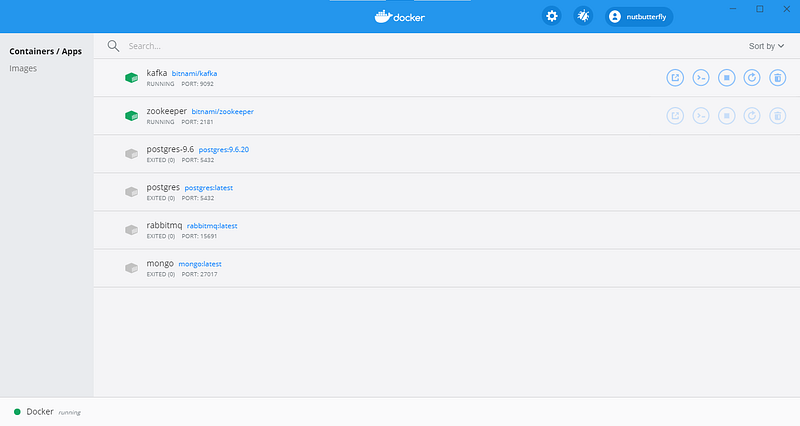
Task: Delete the zookeeper container
Action: [778, 116]
